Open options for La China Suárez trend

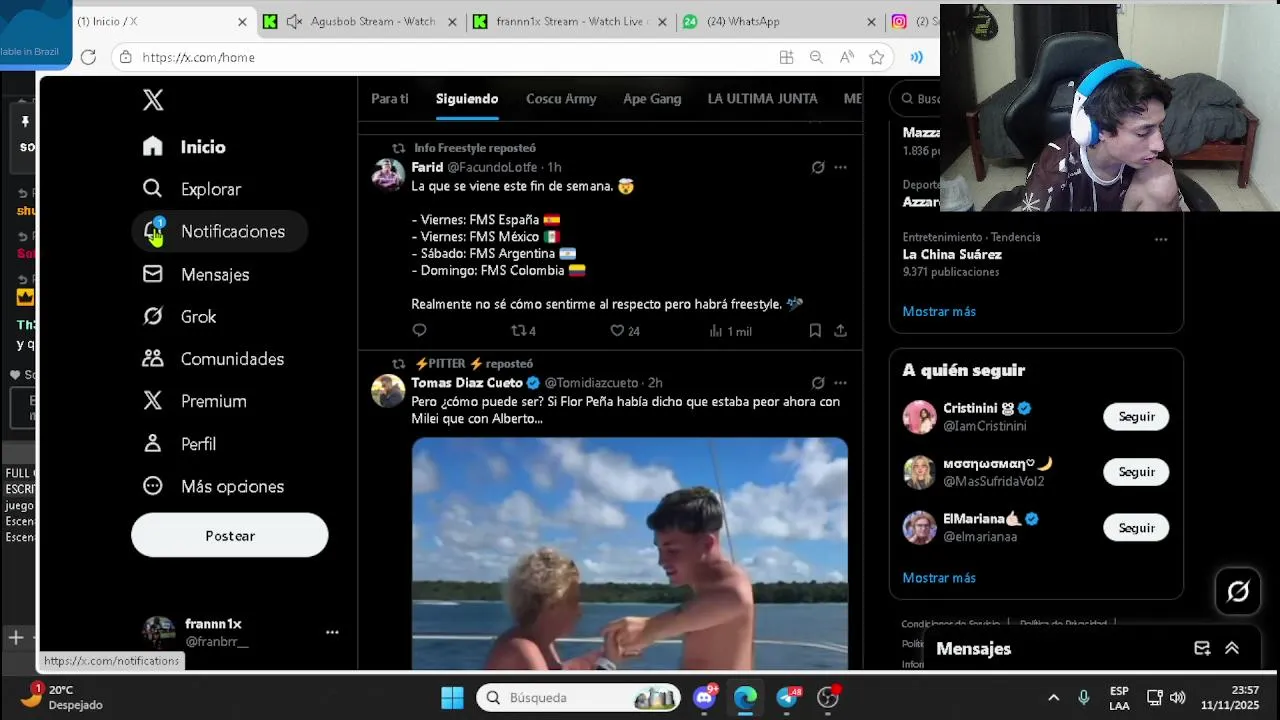coord(1161,239)
